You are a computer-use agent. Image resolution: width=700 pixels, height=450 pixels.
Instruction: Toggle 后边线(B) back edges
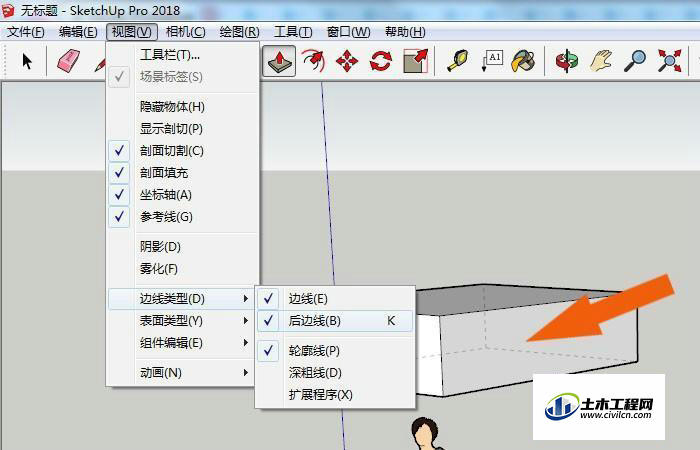pyautogui.click(x=335, y=321)
